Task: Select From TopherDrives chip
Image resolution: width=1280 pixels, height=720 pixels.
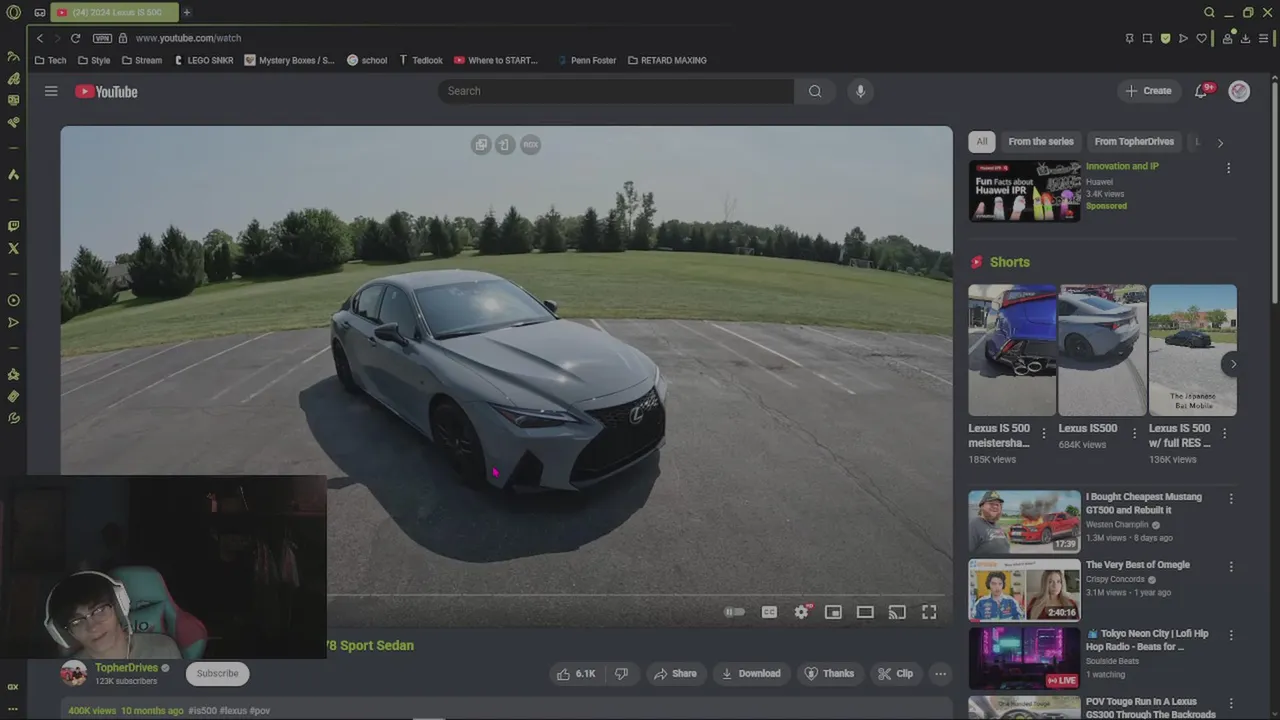Action: (x=1134, y=142)
